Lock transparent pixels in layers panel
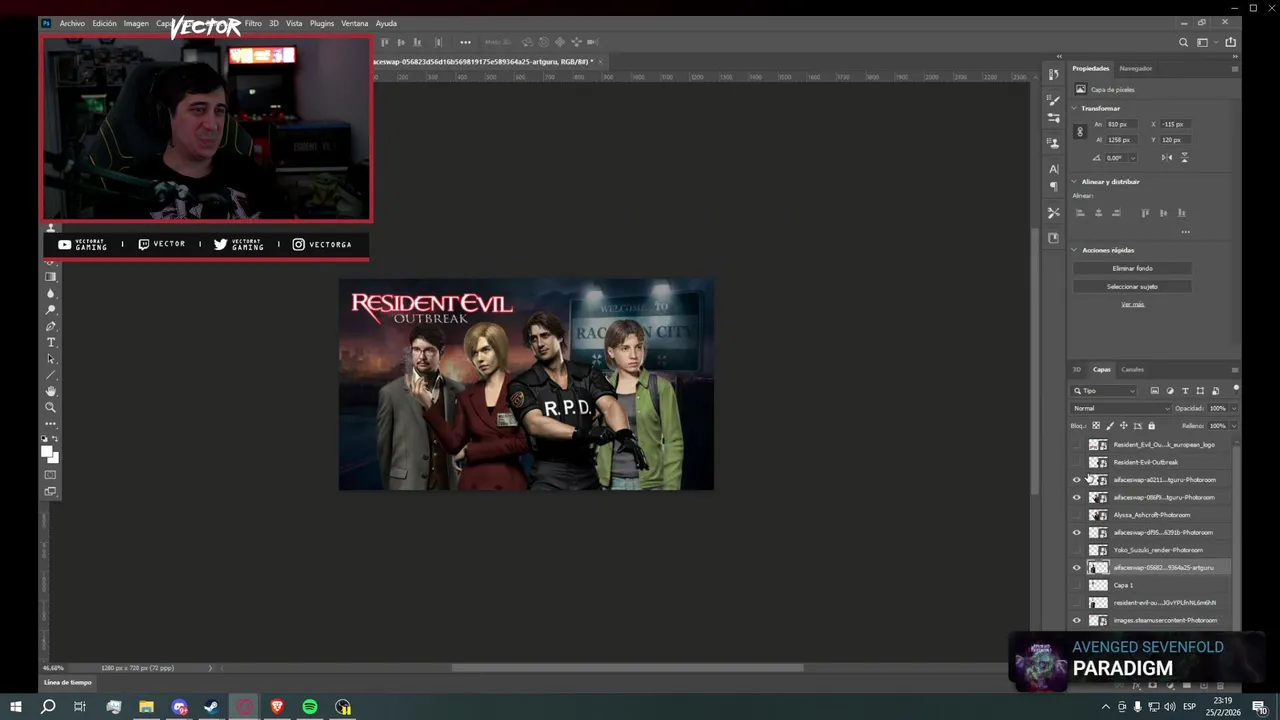Image resolution: width=1280 pixels, height=720 pixels. [1096, 426]
